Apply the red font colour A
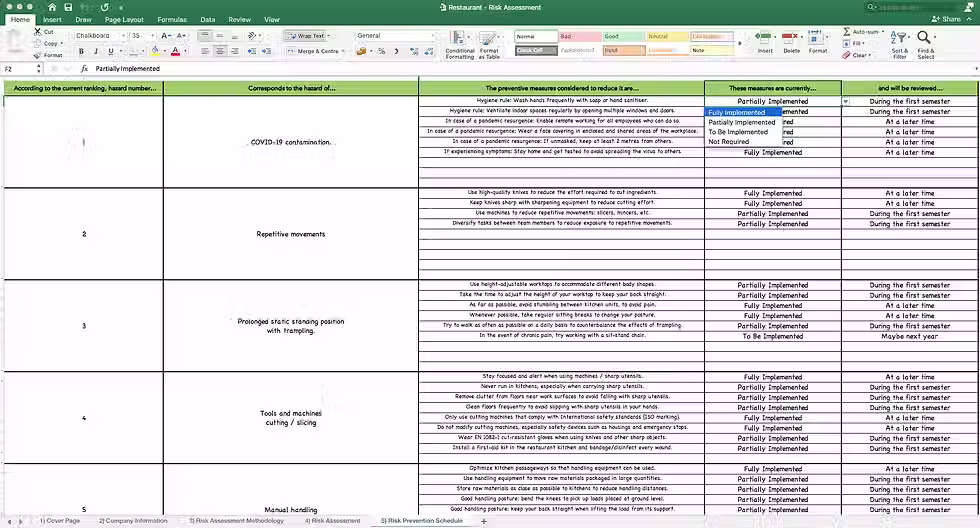 pyautogui.click(x=176, y=51)
